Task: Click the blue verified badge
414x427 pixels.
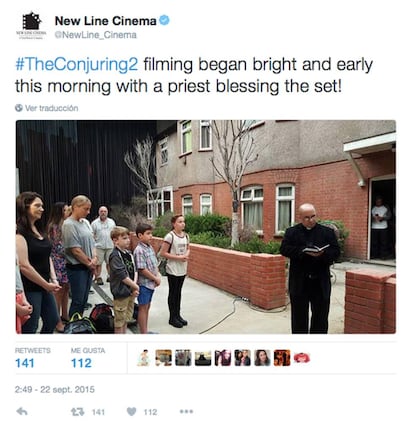Action: [164, 20]
